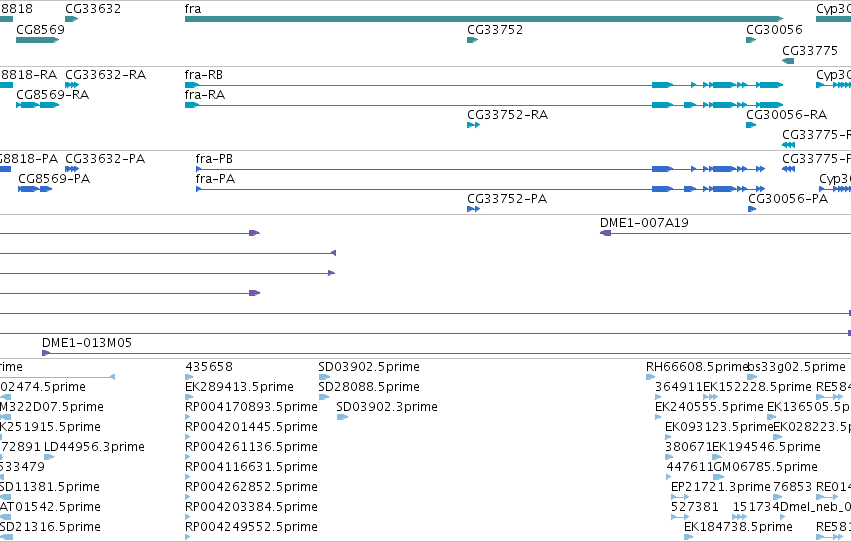
Task: Click the EK240555.5prime label
Action: coord(709,407)
